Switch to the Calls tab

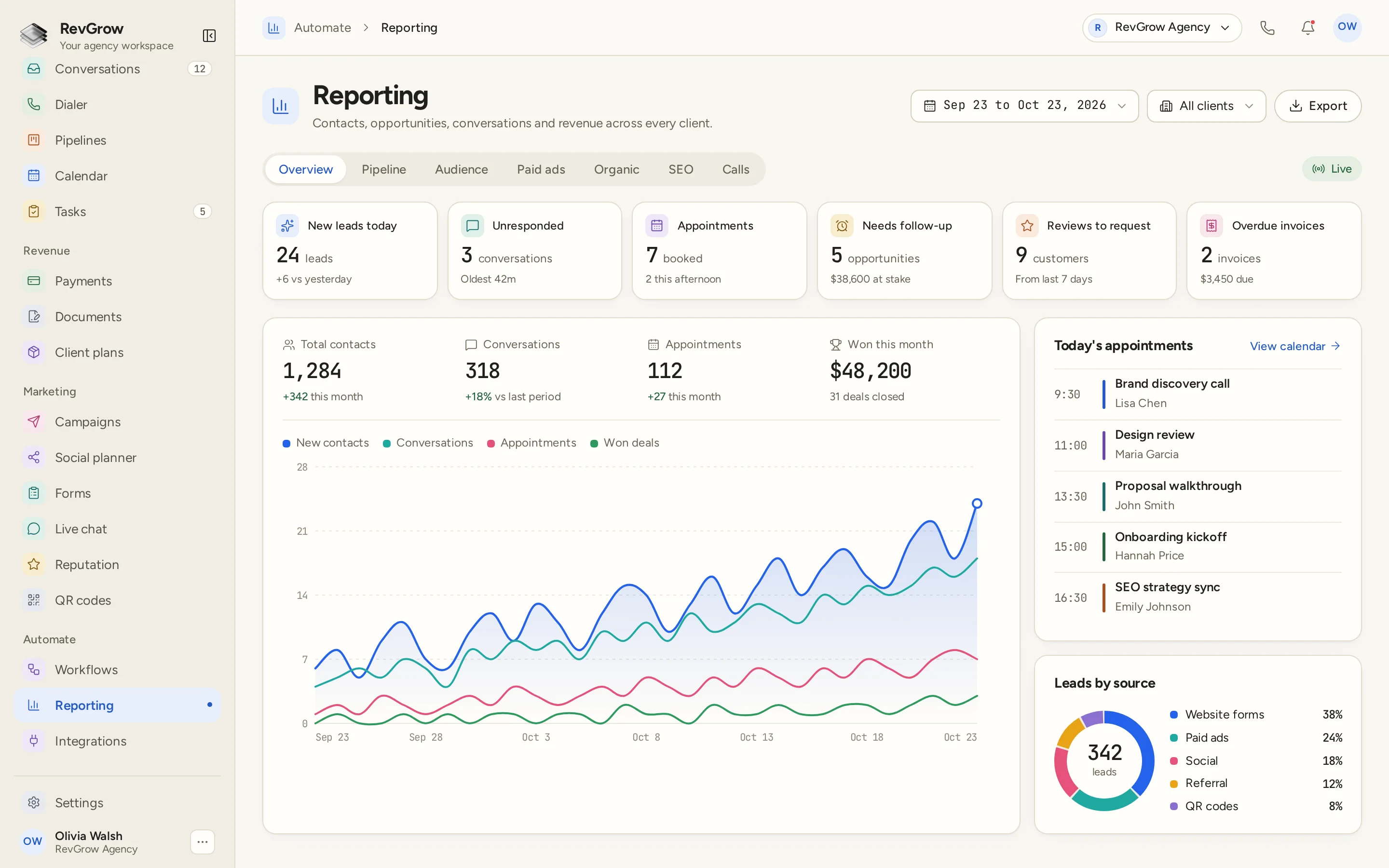[x=736, y=169]
